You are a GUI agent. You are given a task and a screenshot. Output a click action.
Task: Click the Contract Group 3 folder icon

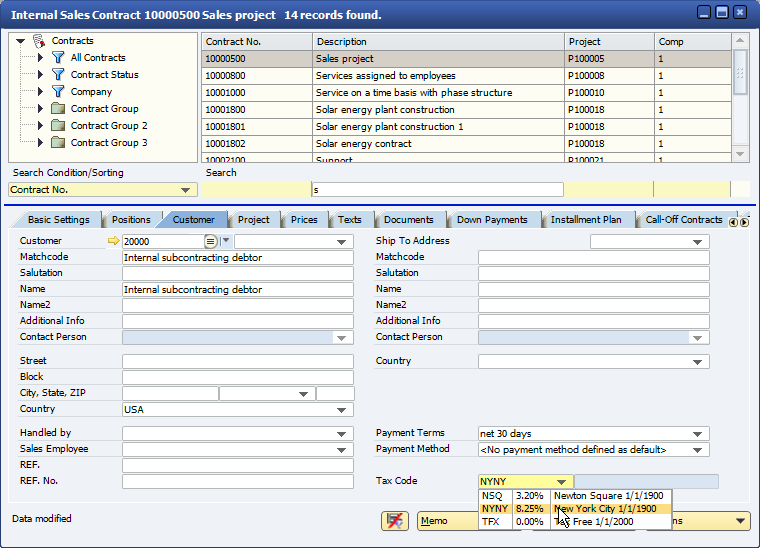point(58,142)
